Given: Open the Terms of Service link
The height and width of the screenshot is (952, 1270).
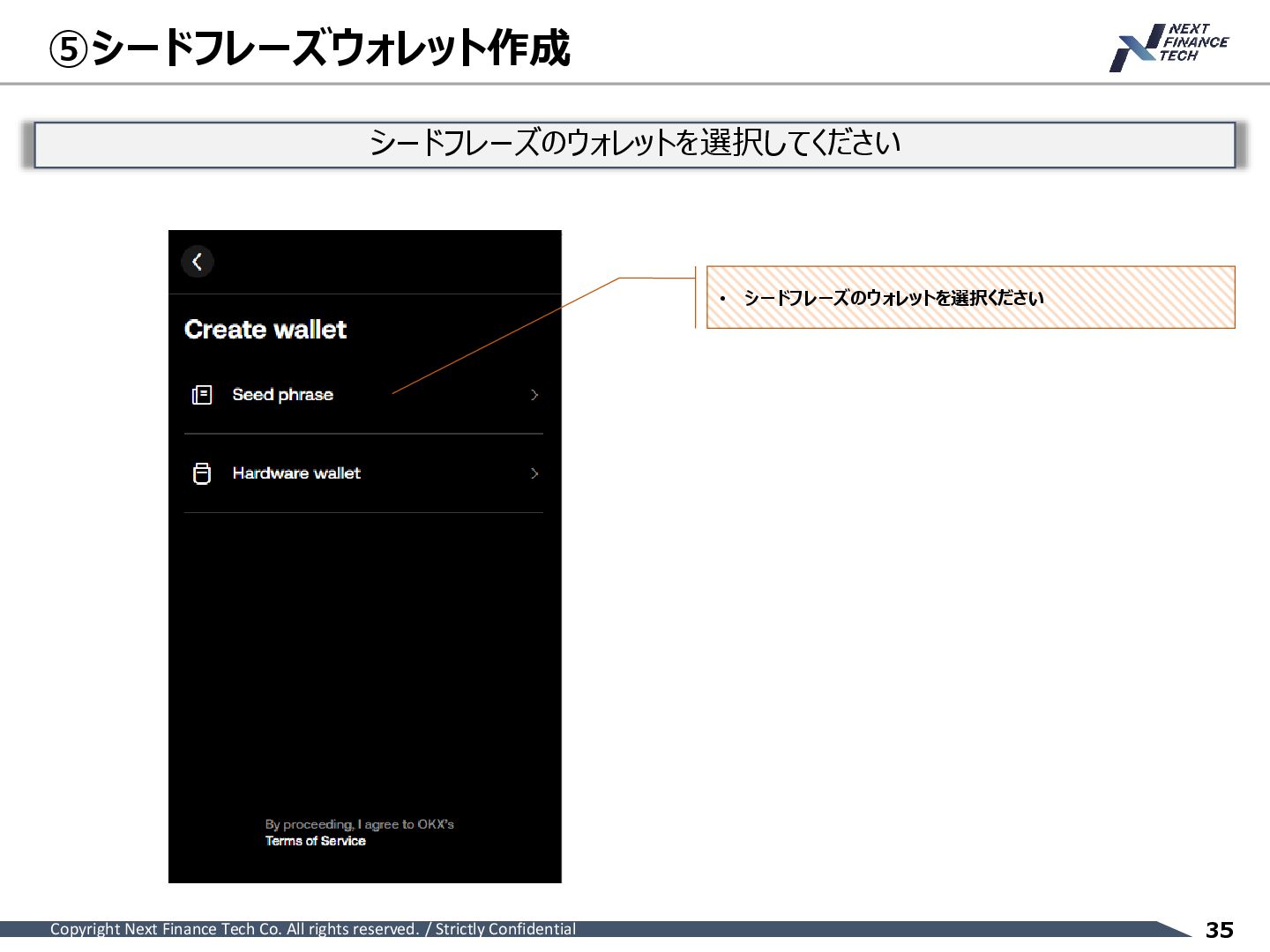Looking at the screenshot, I should click(316, 841).
